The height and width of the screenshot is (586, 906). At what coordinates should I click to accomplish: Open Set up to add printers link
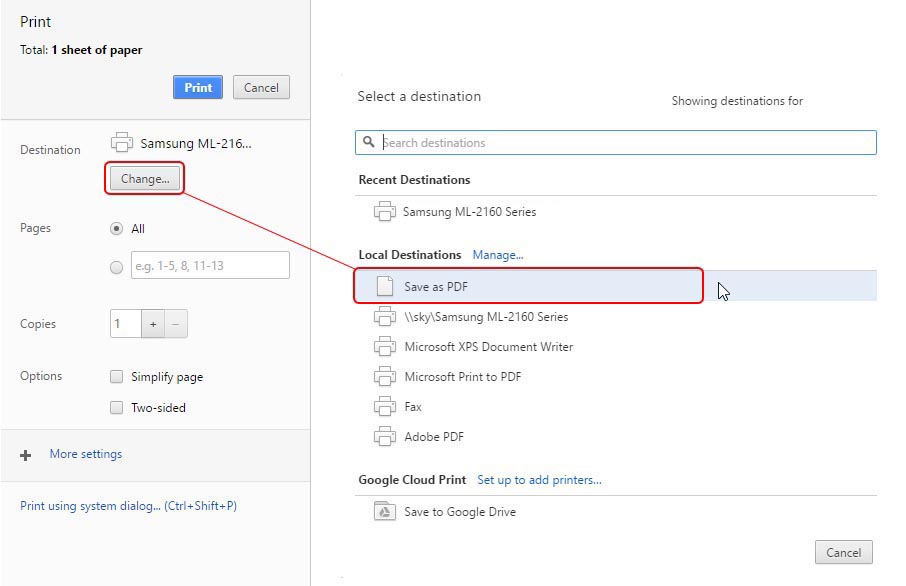(x=539, y=480)
